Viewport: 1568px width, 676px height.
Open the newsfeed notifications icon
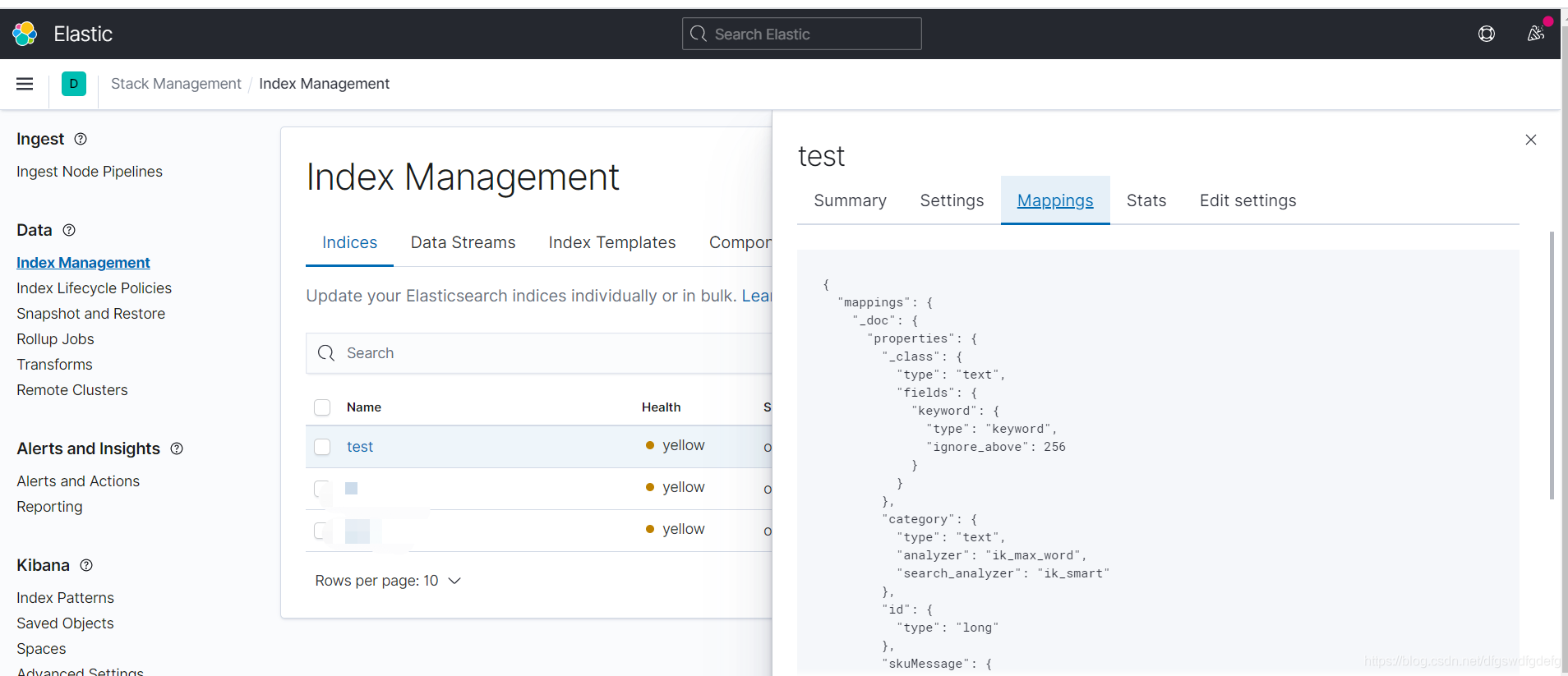point(1535,34)
